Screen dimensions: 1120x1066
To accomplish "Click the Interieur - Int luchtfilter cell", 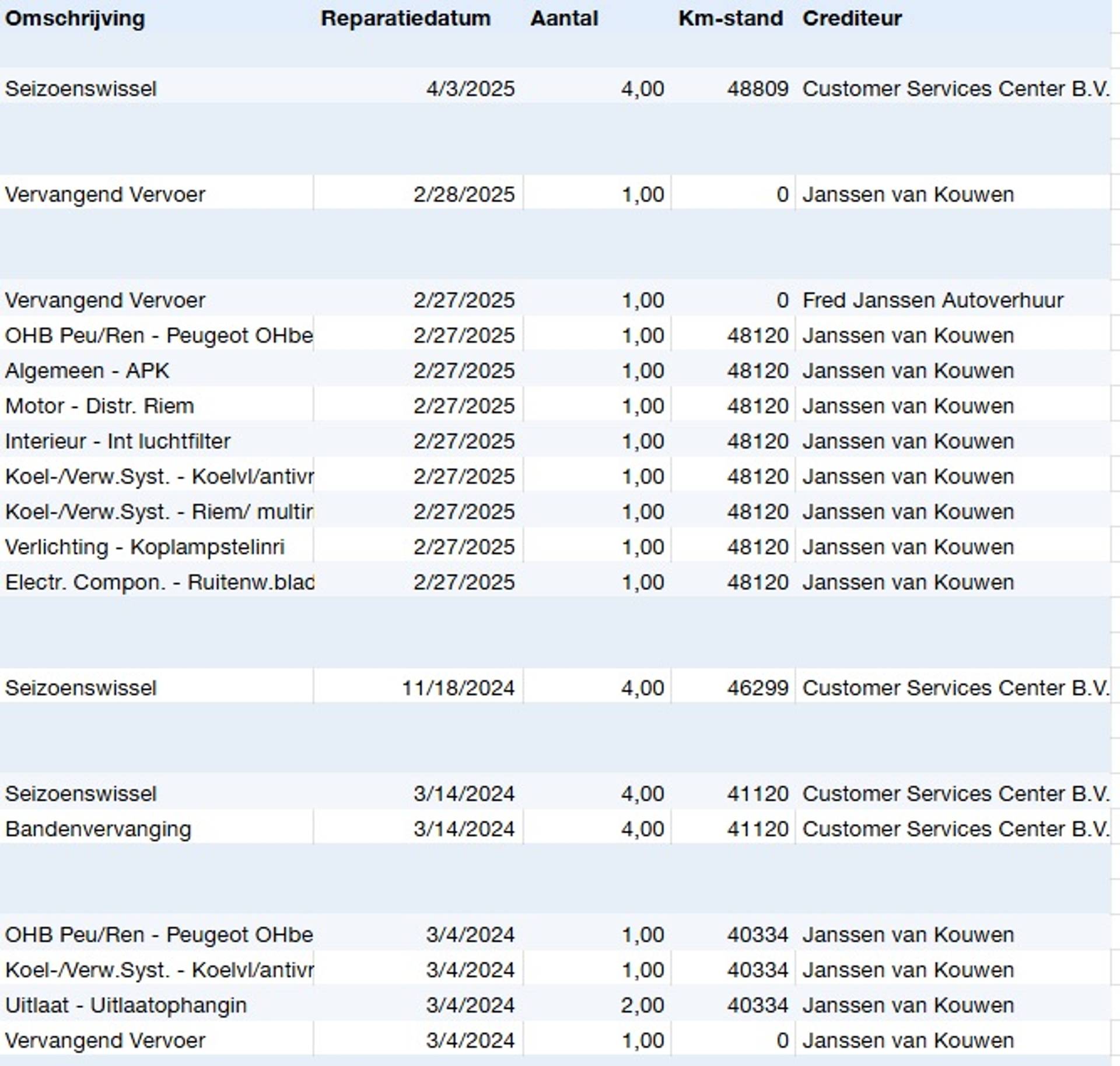I will 117,441.
